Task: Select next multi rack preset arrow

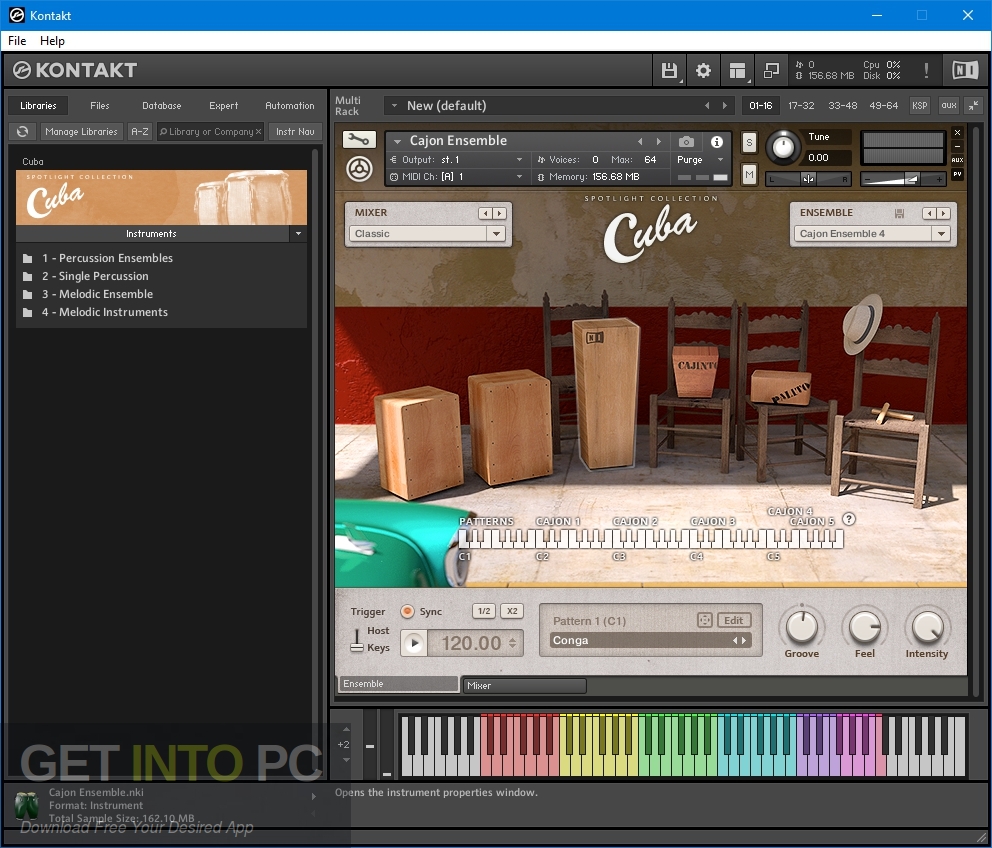Action: [724, 106]
